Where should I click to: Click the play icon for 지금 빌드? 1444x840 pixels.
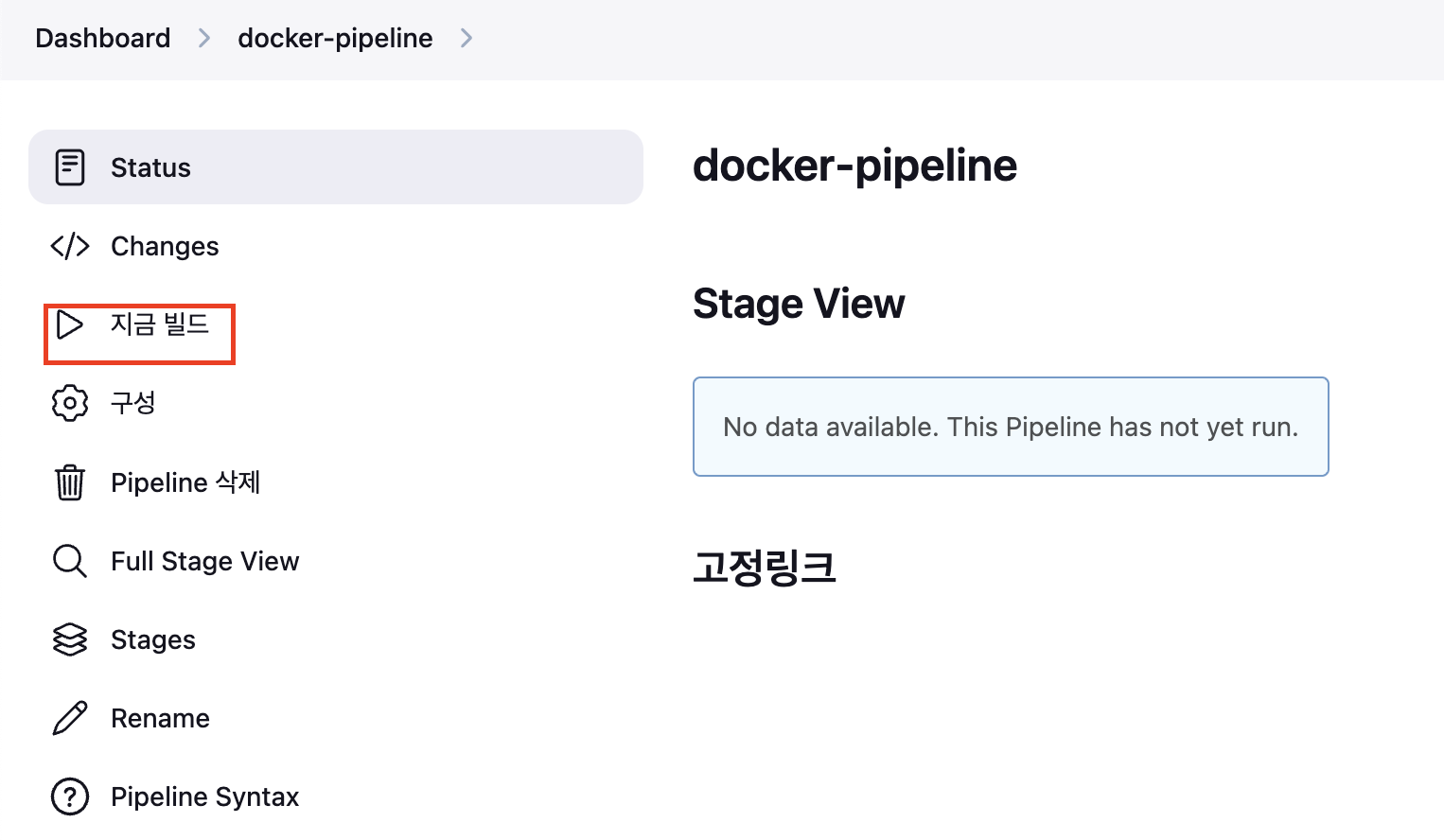pos(69,324)
